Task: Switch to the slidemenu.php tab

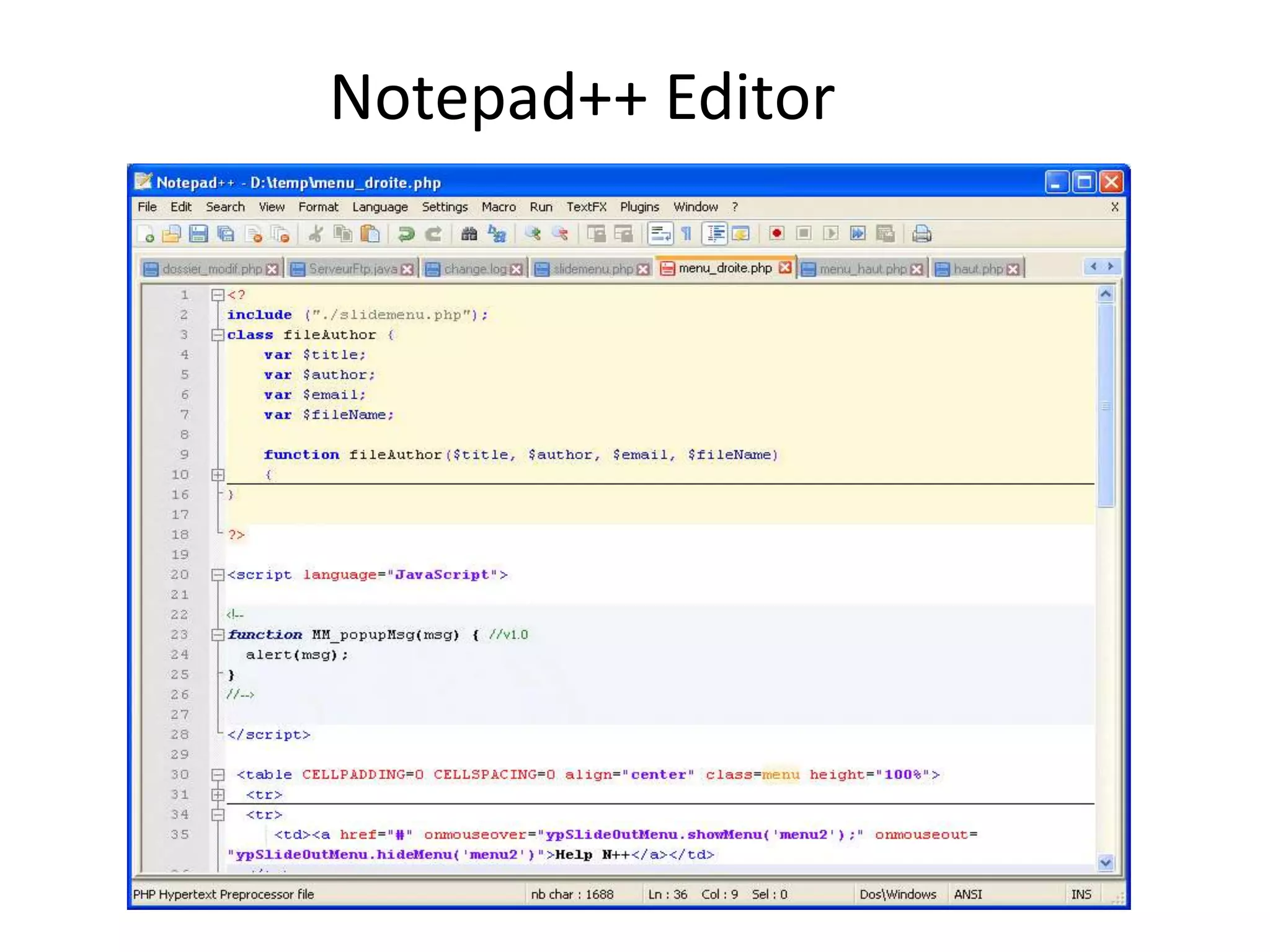Action: [592, 269]
